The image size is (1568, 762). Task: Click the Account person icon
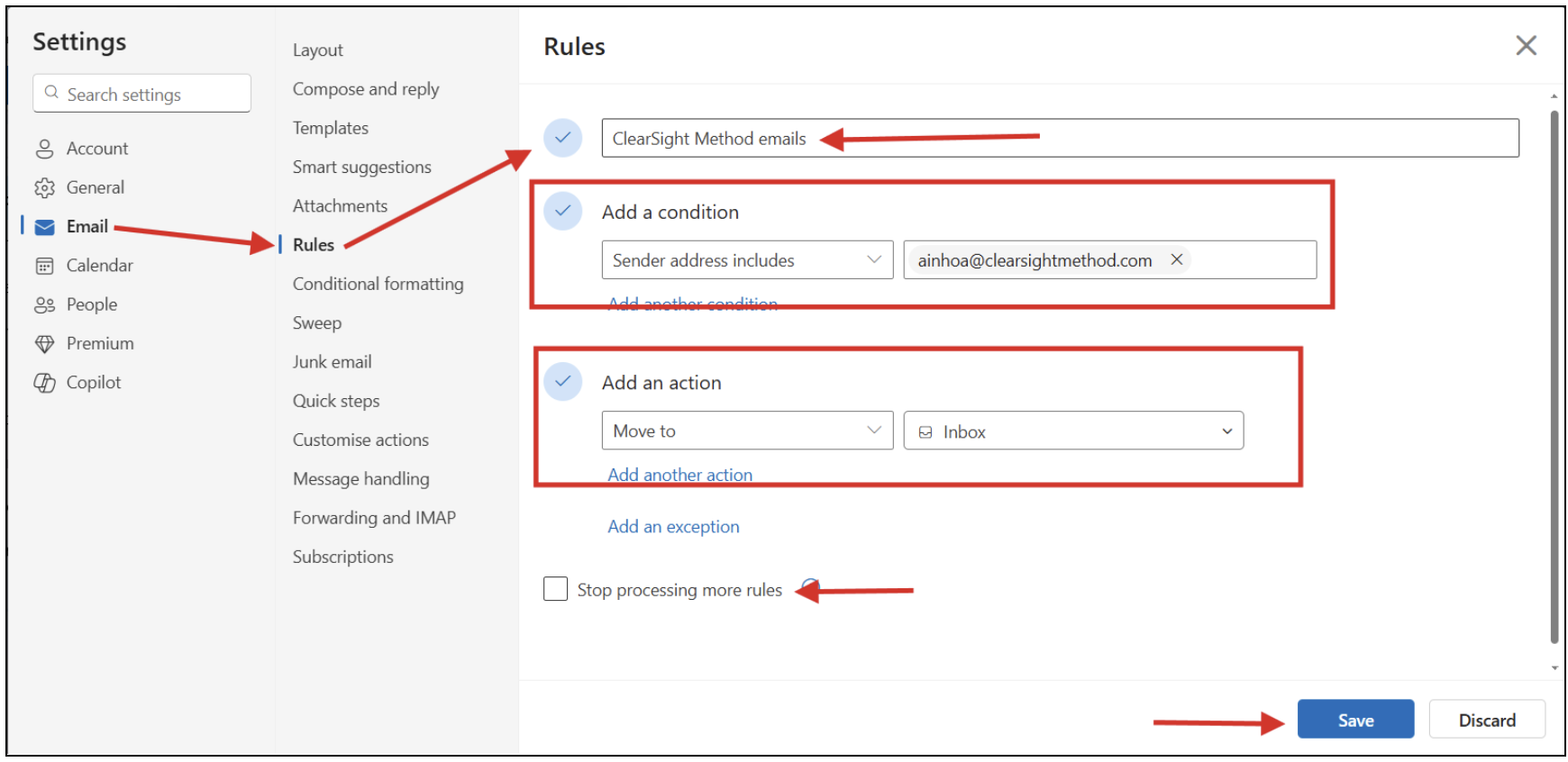click(44, 149)
